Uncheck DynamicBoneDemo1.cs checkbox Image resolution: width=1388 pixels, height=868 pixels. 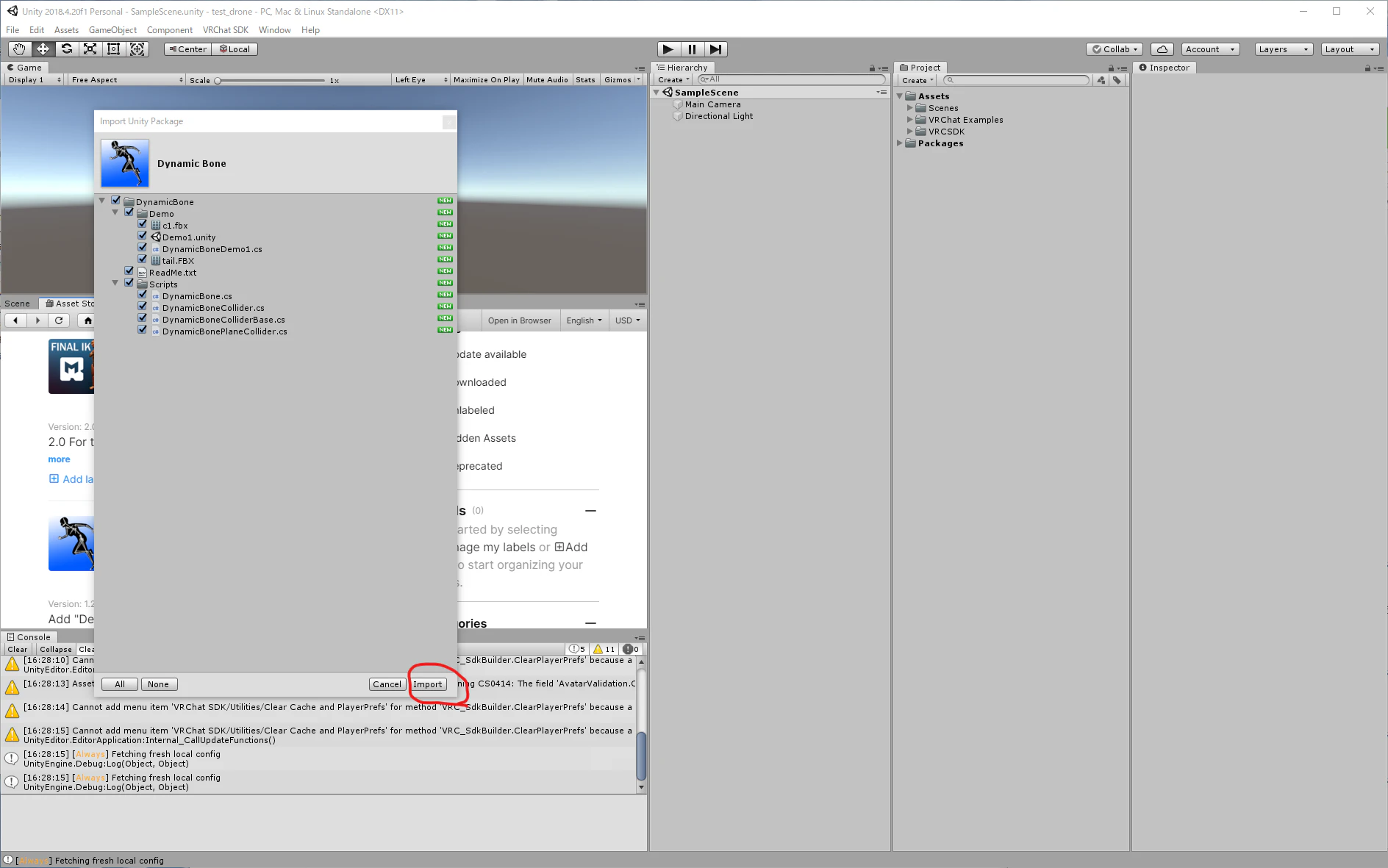[143, 248]
